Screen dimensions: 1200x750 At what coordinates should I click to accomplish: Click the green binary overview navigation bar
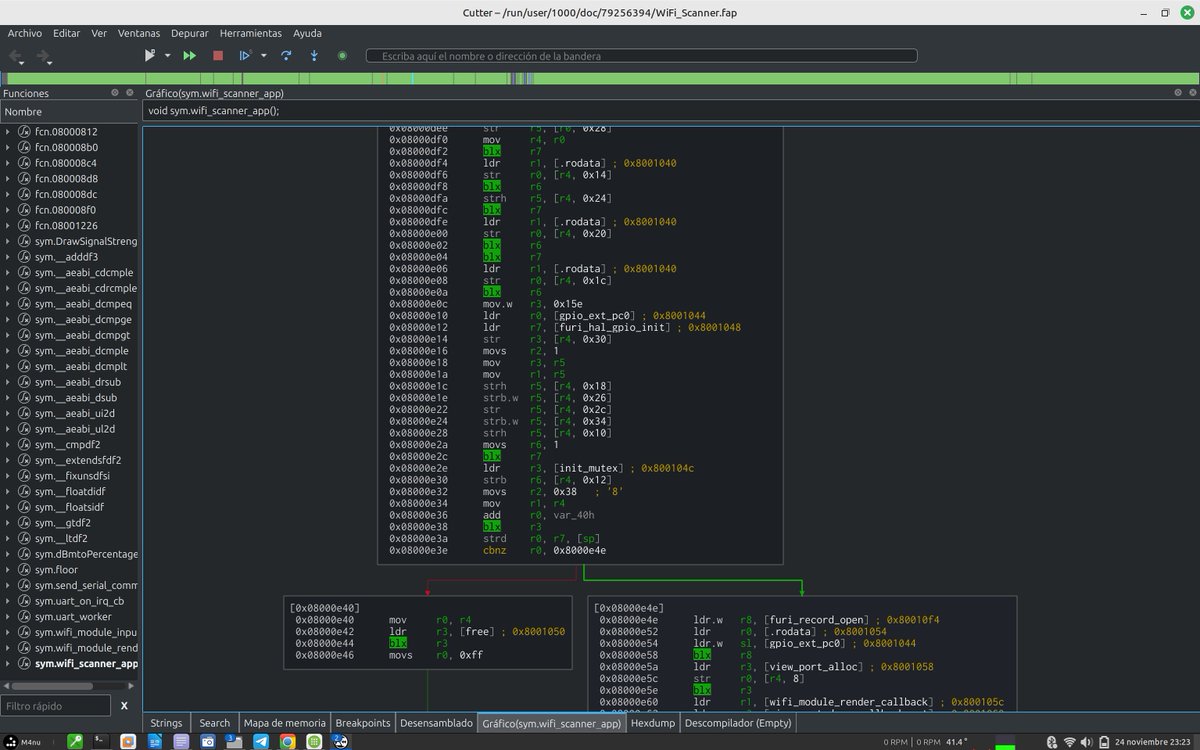tap(600, 78)
